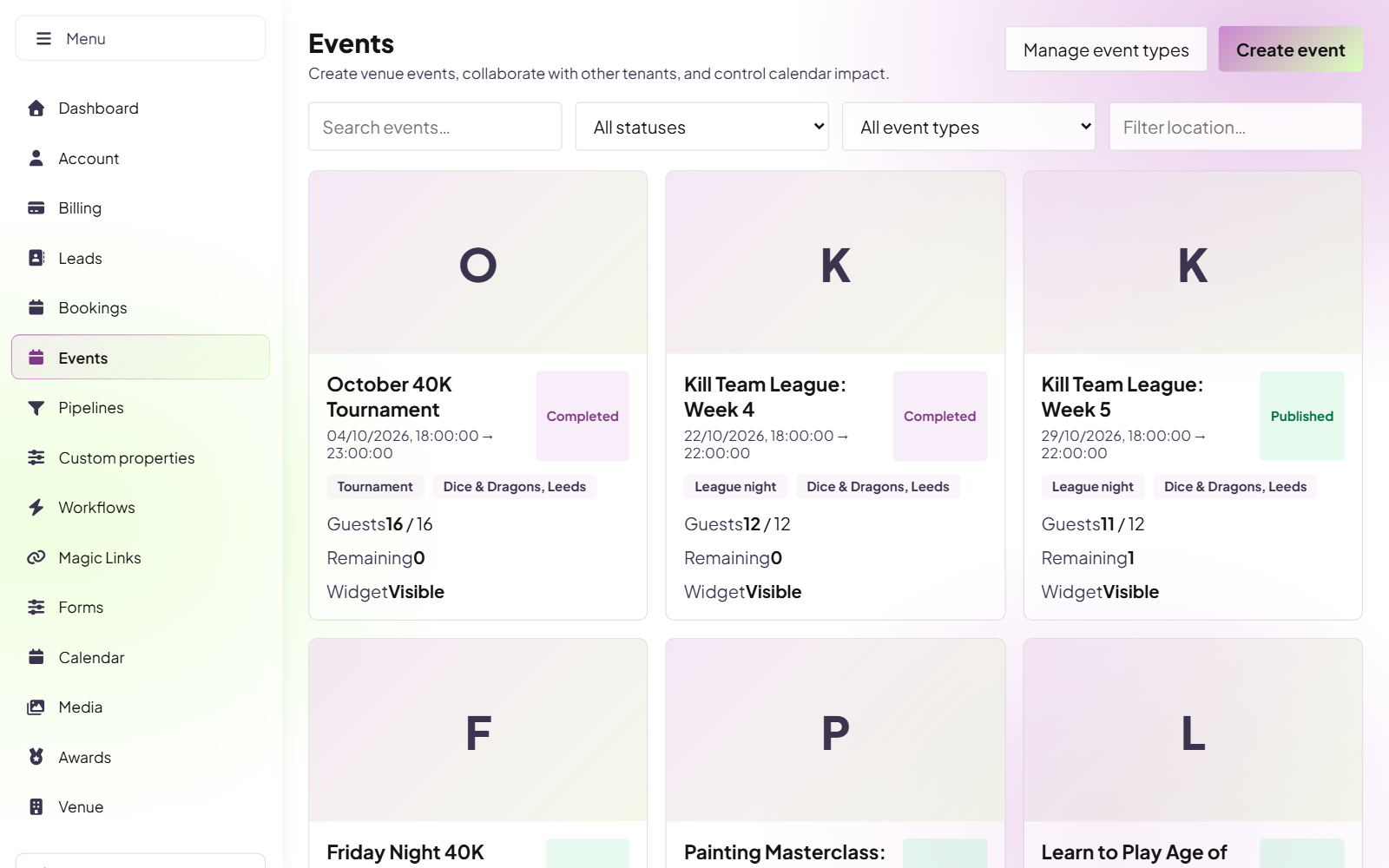Click Remaining 1 on Week 5 card
Screen dimensions: 1389x868
(x=1088, y=558)
